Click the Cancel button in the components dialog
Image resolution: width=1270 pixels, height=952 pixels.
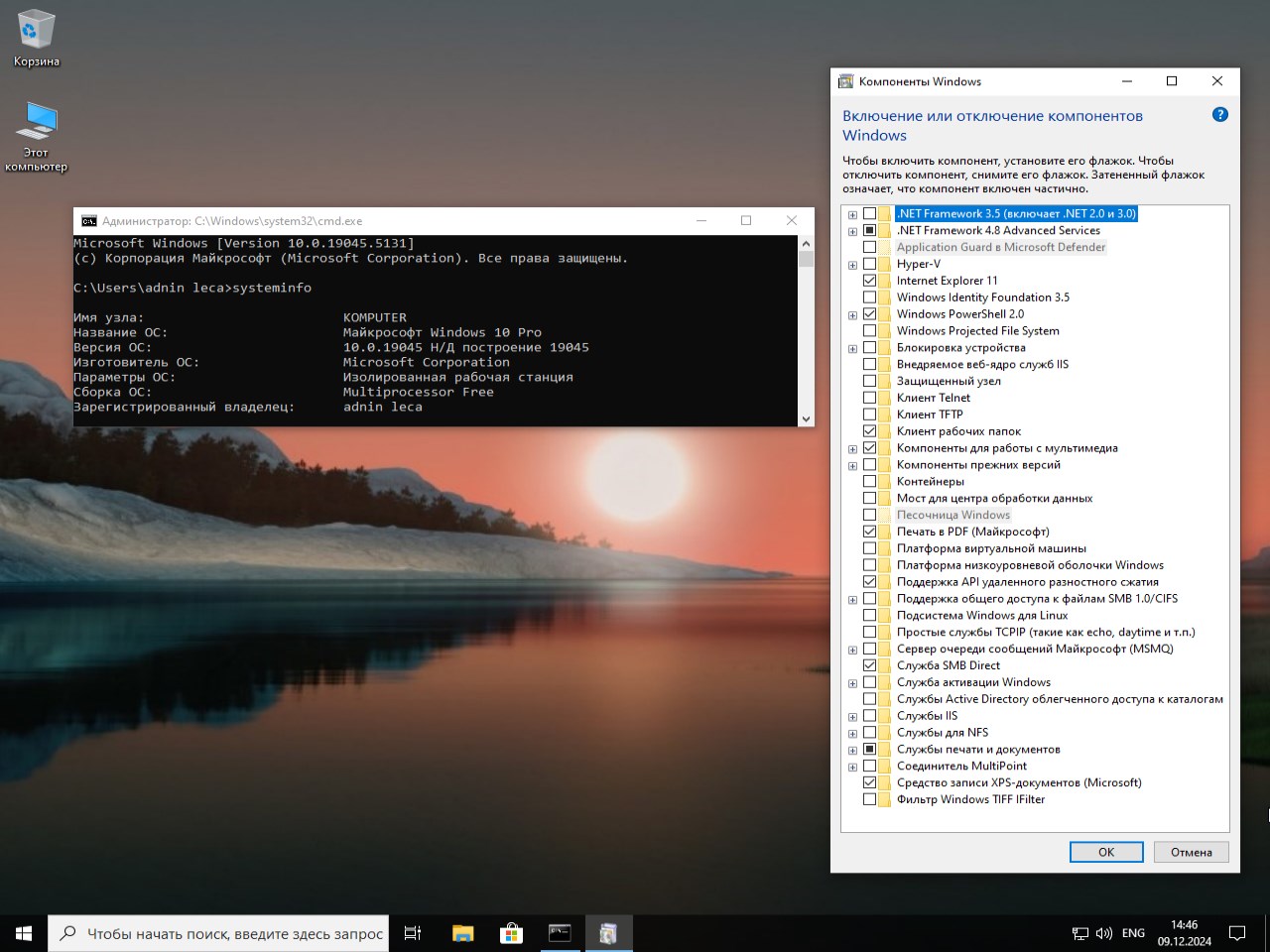pos(1191,852)
